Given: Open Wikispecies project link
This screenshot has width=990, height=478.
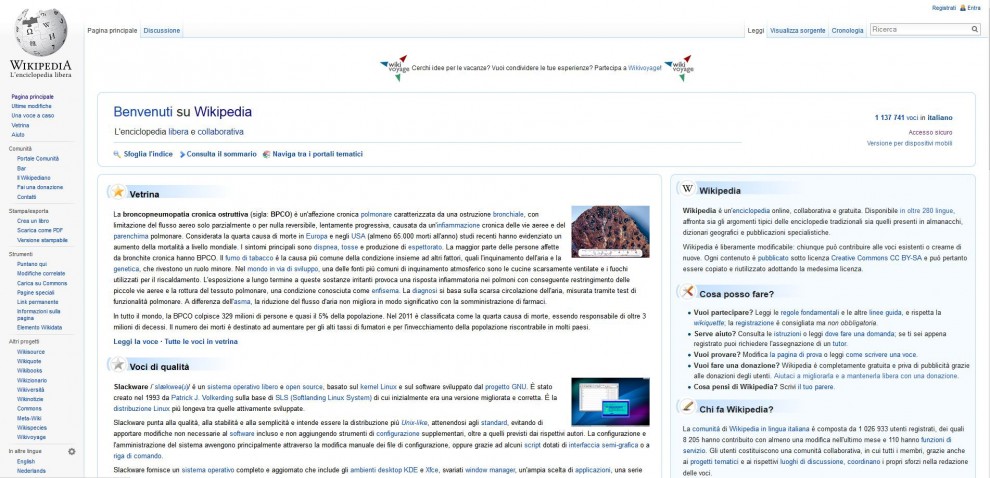Looking at the screenshot, I should (x=32, y=427).
